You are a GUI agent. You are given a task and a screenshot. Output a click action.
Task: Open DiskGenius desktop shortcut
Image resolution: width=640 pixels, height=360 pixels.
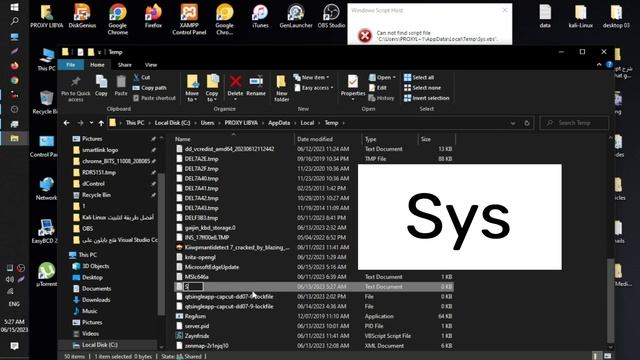click(x=82, y=16)
